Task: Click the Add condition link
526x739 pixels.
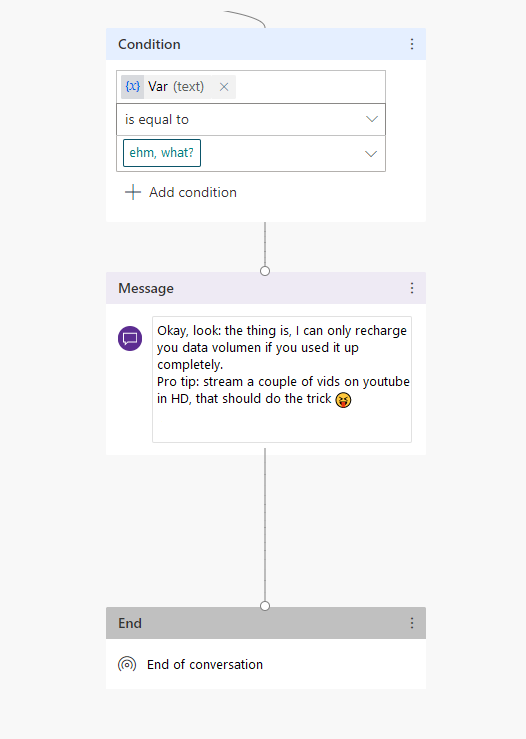Action: (181, 192)
